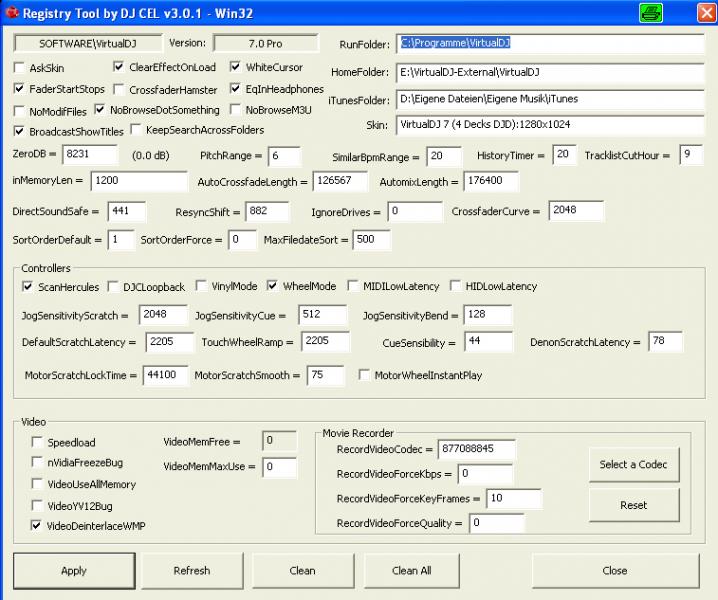Click the RunFolder path field
The width and height of the screenshot is (718, 600).
[550, 43]
